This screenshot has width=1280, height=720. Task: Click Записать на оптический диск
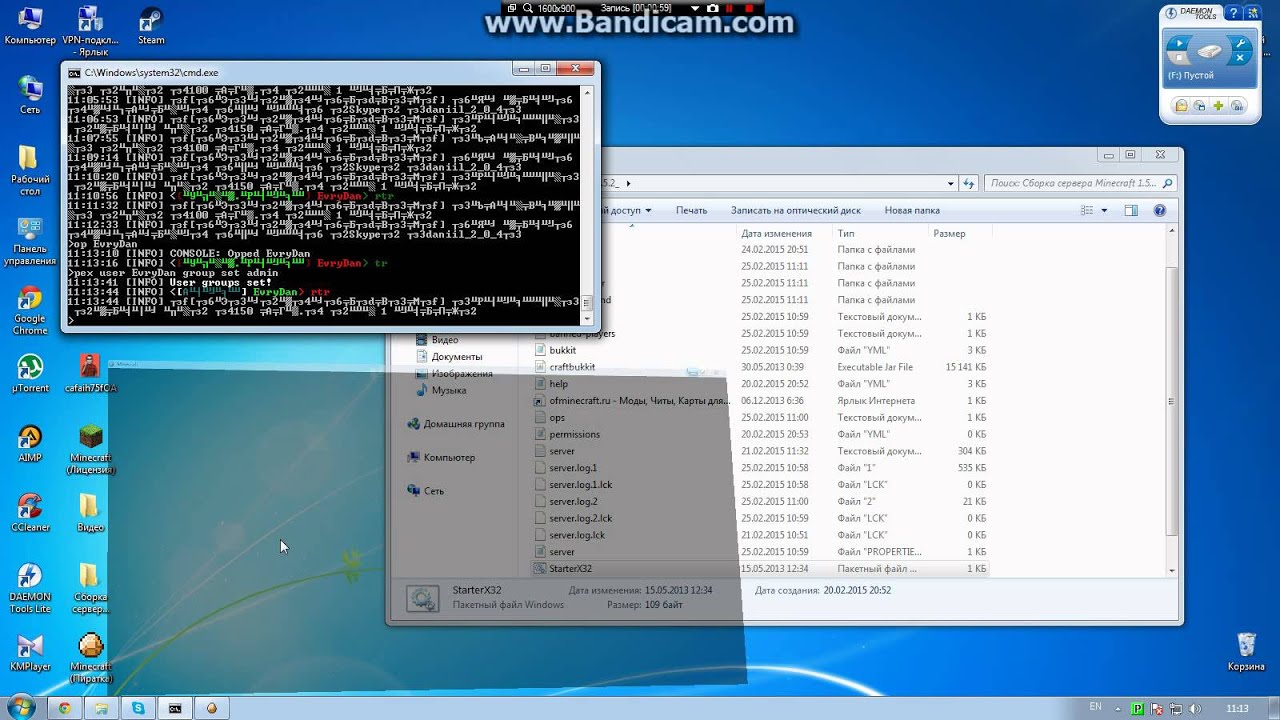click(796, 211)
